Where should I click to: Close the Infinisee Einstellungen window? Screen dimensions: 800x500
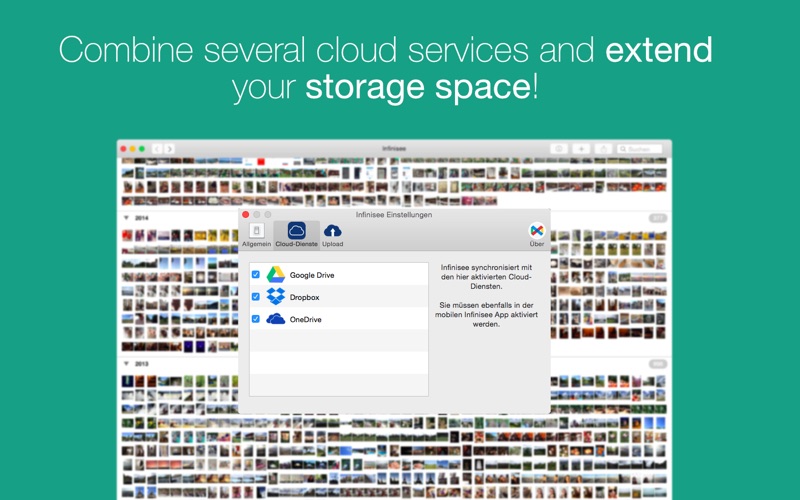pos(245,215)
